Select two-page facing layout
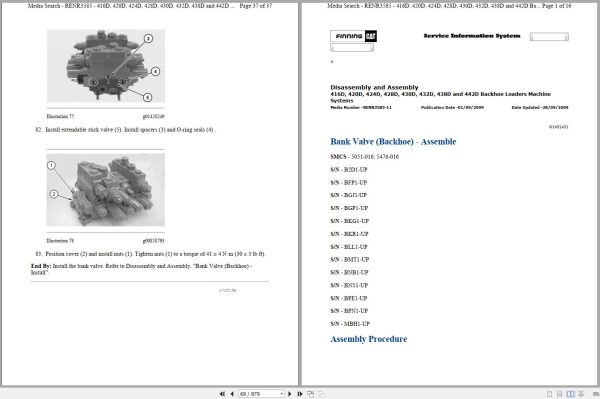The image size is (600, 399). click(x=571, y=394)
